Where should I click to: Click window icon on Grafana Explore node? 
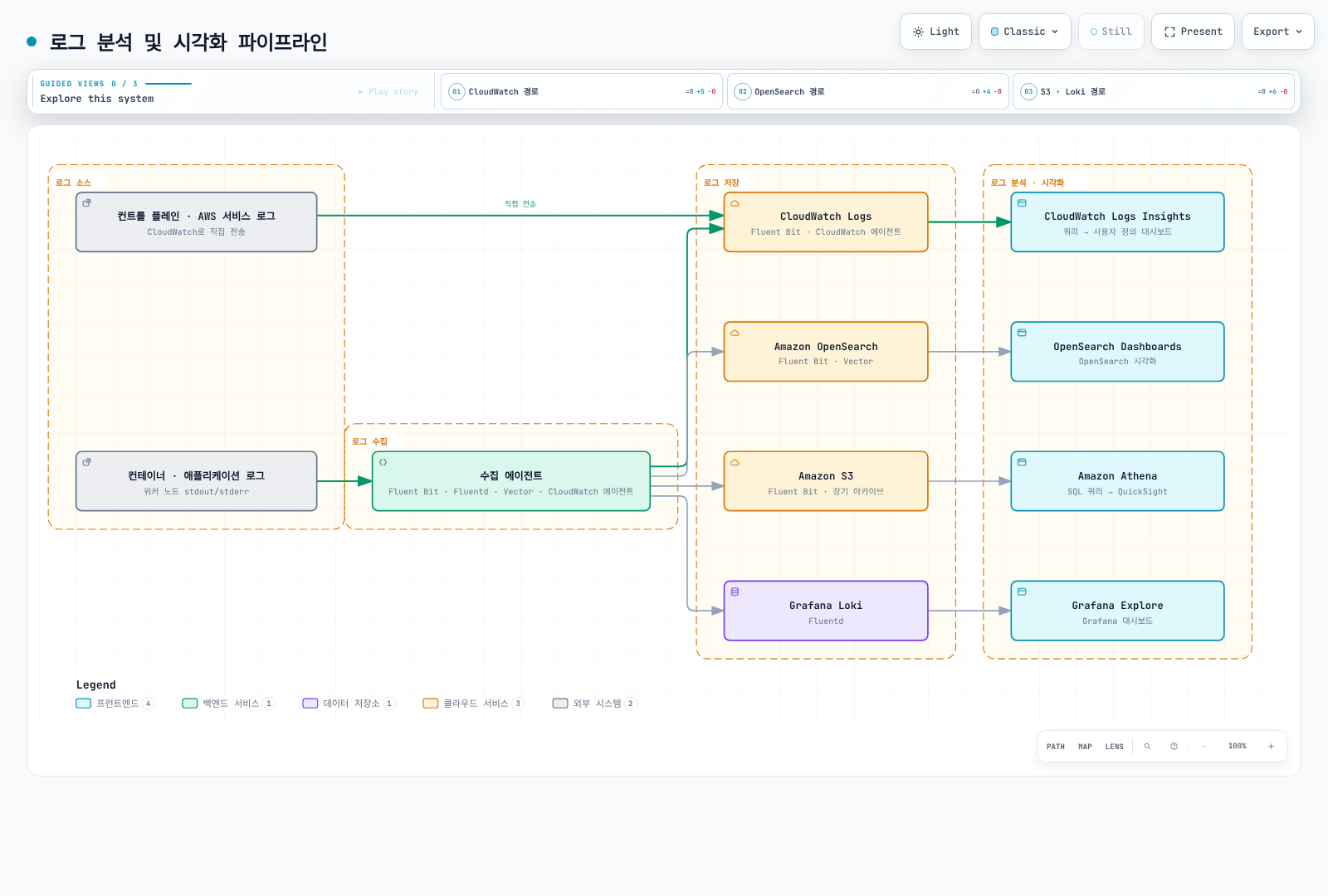coord(1022,592)
